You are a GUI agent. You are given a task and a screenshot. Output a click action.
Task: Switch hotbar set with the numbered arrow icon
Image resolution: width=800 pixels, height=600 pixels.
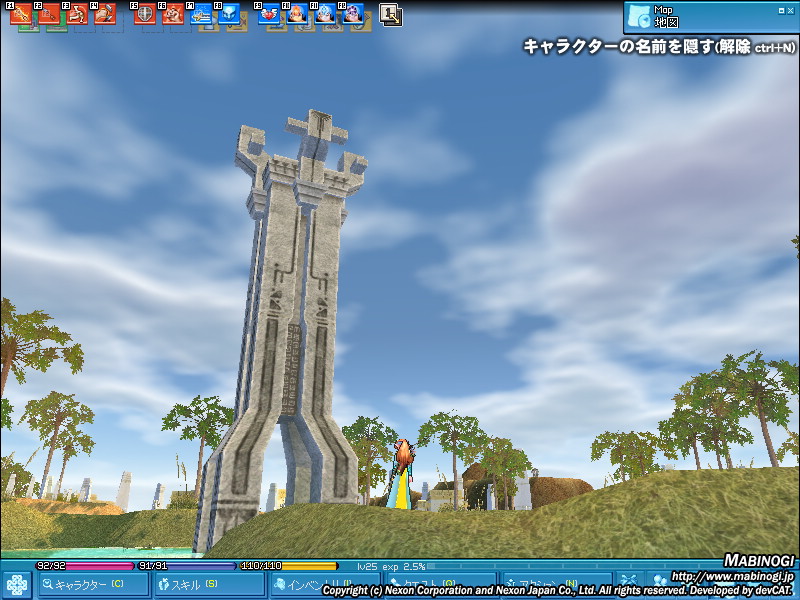click(391, 15)
